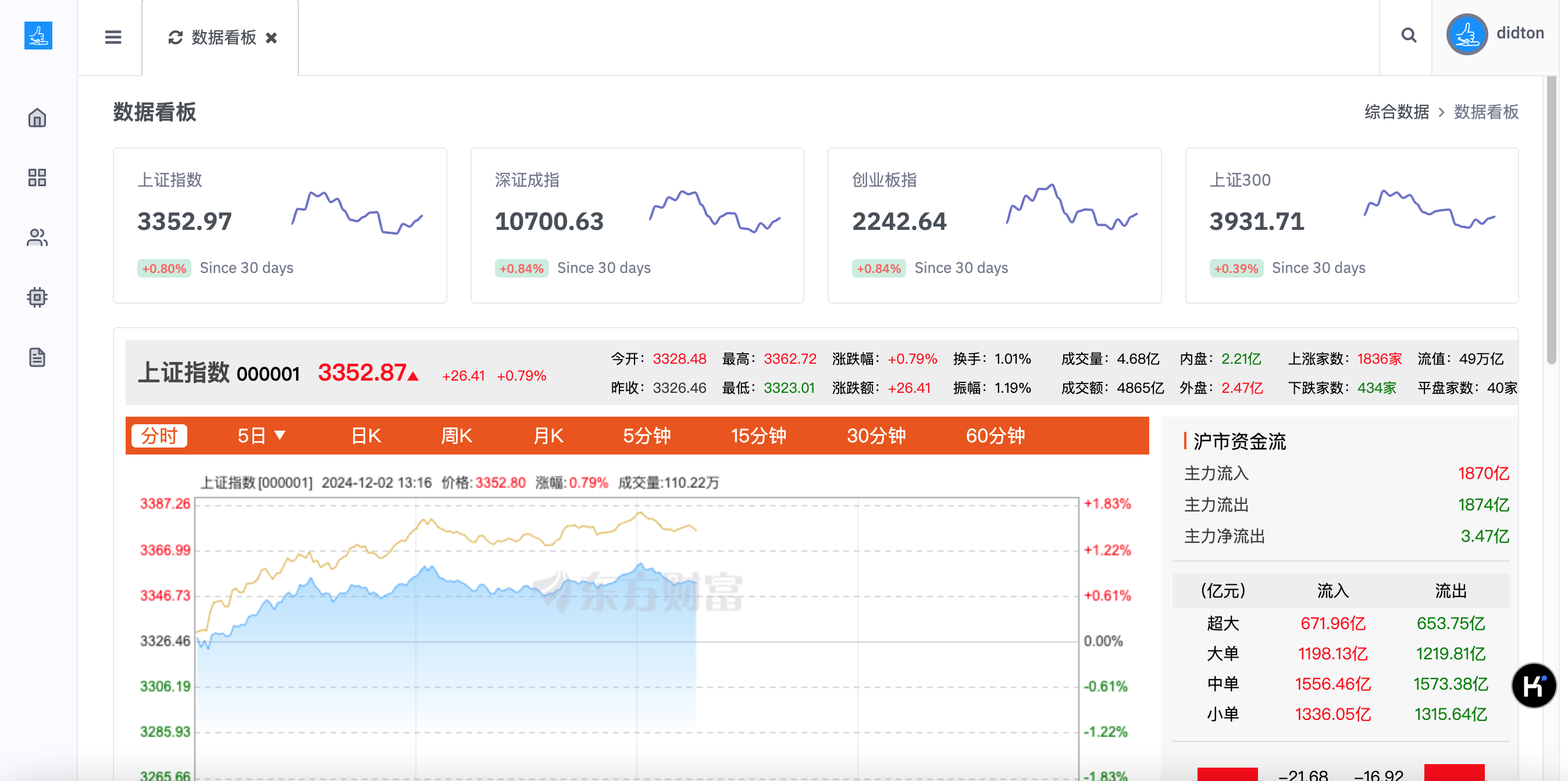The width and height of the screenshot is (1568, 781).
Task: Refresh the 数据看板 tab via reload icon
Action: tap(175, 38)
